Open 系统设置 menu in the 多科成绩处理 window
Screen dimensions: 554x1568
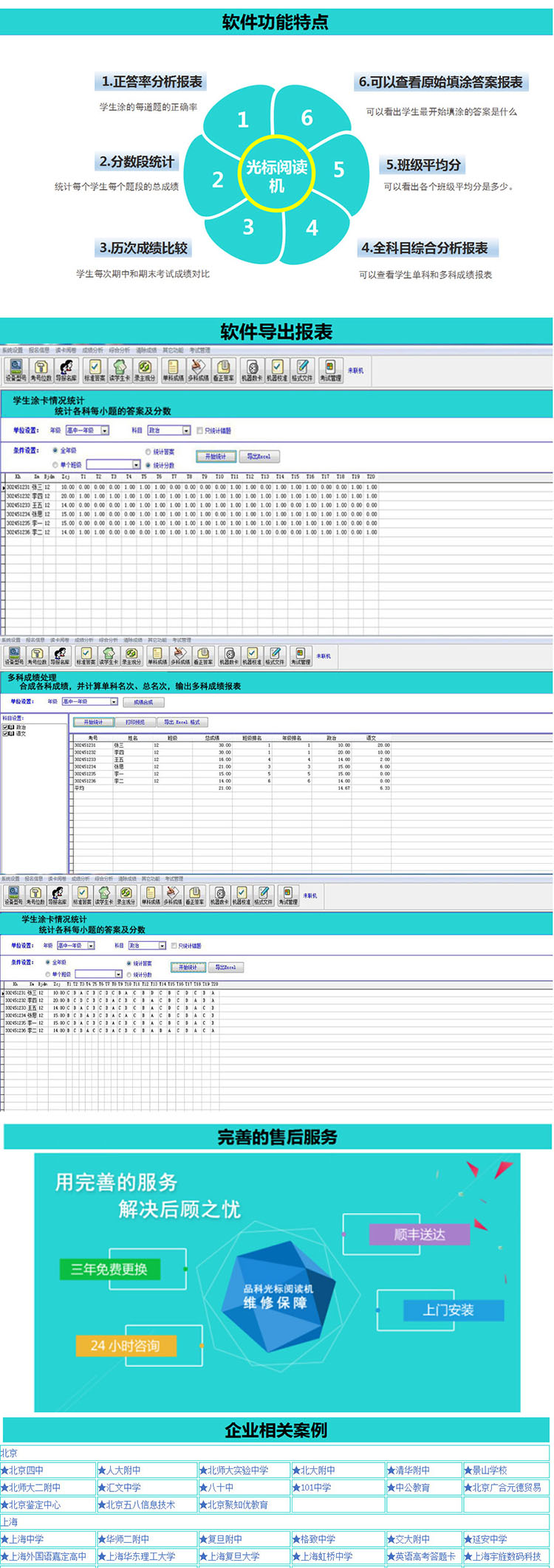(10, 640)
